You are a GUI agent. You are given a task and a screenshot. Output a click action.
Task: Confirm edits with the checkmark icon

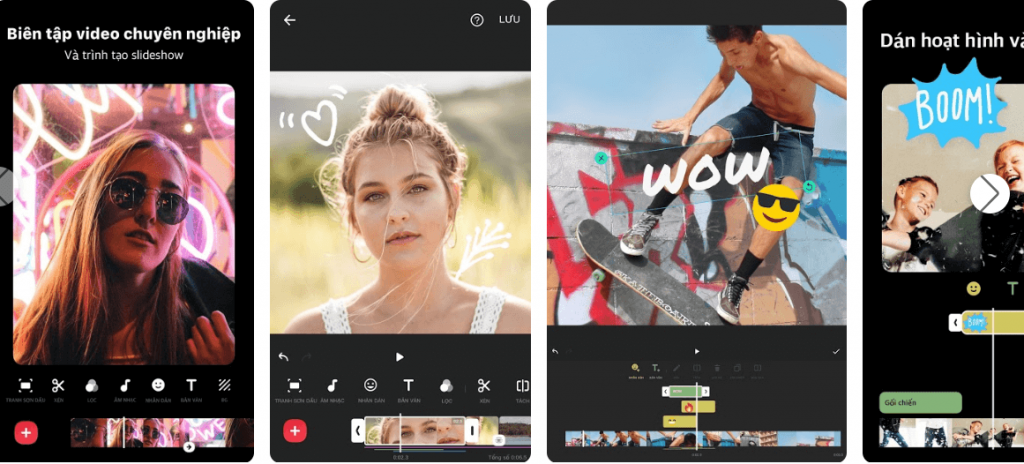[836, 351]
